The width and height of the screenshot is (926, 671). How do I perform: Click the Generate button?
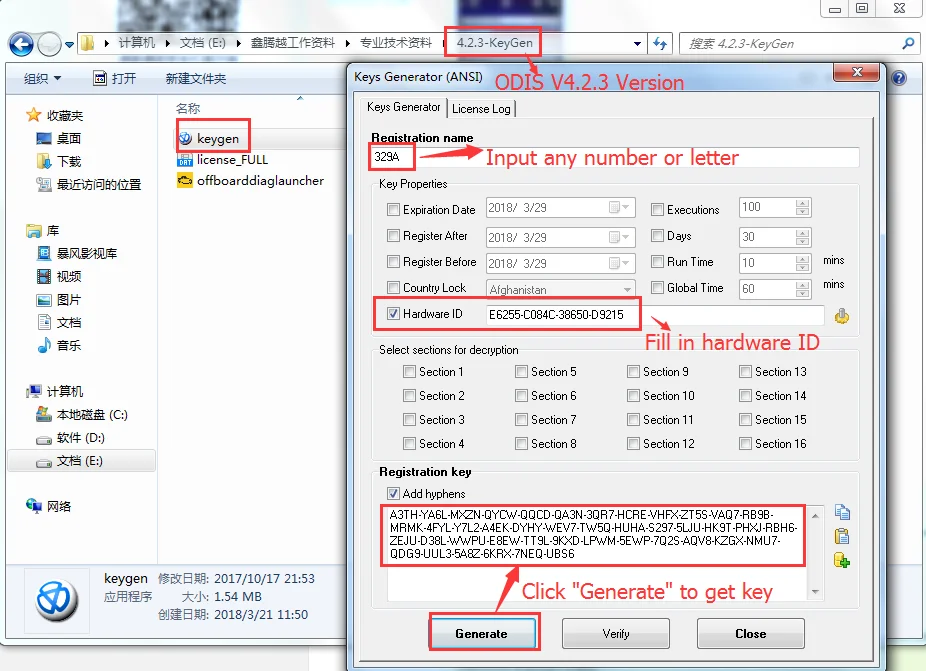[482, 633]
